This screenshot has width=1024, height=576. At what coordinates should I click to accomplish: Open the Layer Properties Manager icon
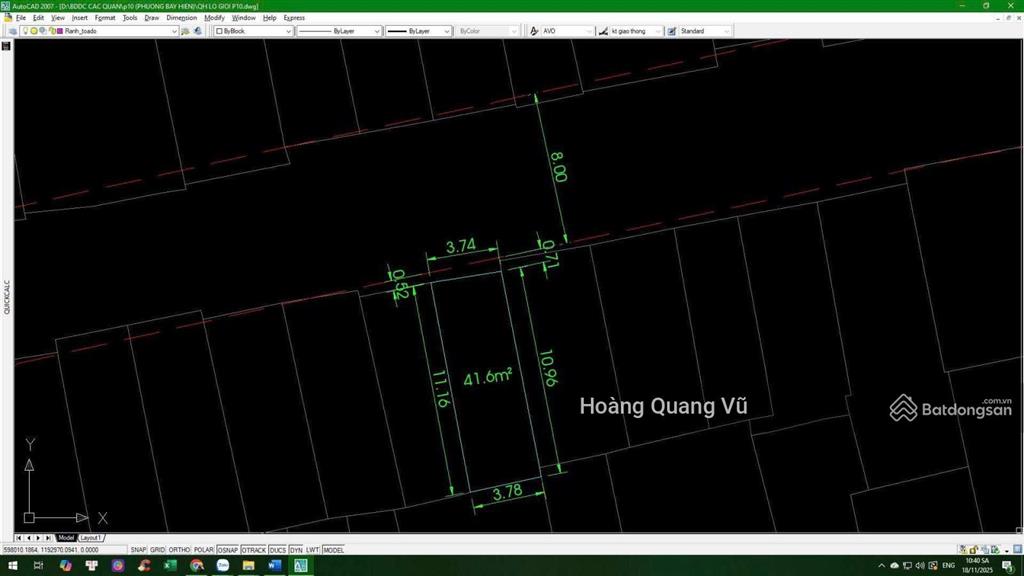tap(12, 31)
